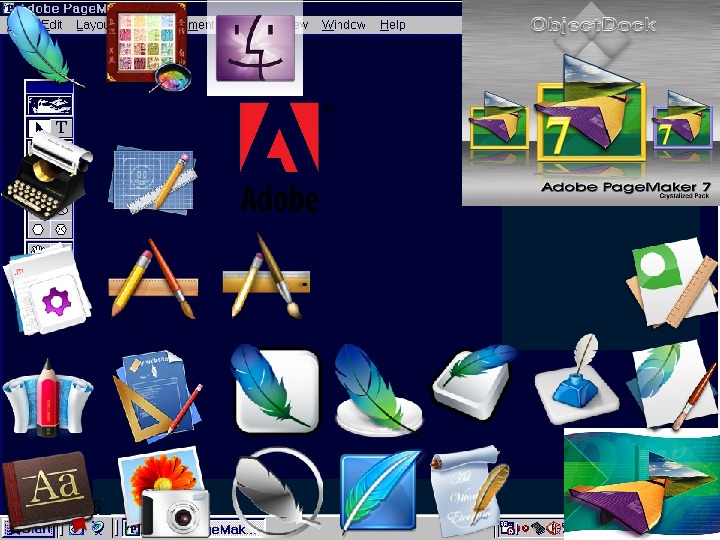720x540 pixels.
Task: Click the red speaker icon in system tray
Action: coord(555,528)
